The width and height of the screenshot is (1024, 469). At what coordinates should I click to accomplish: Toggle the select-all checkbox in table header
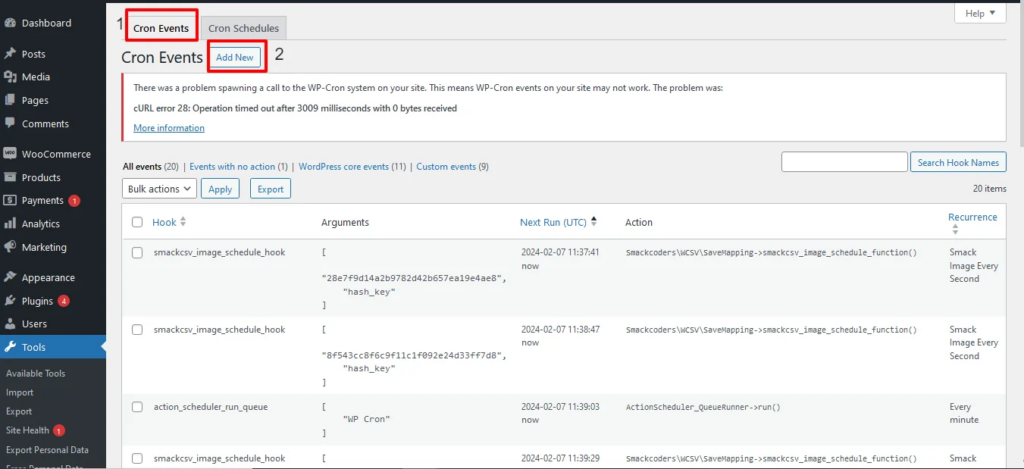tap(137, 222)
